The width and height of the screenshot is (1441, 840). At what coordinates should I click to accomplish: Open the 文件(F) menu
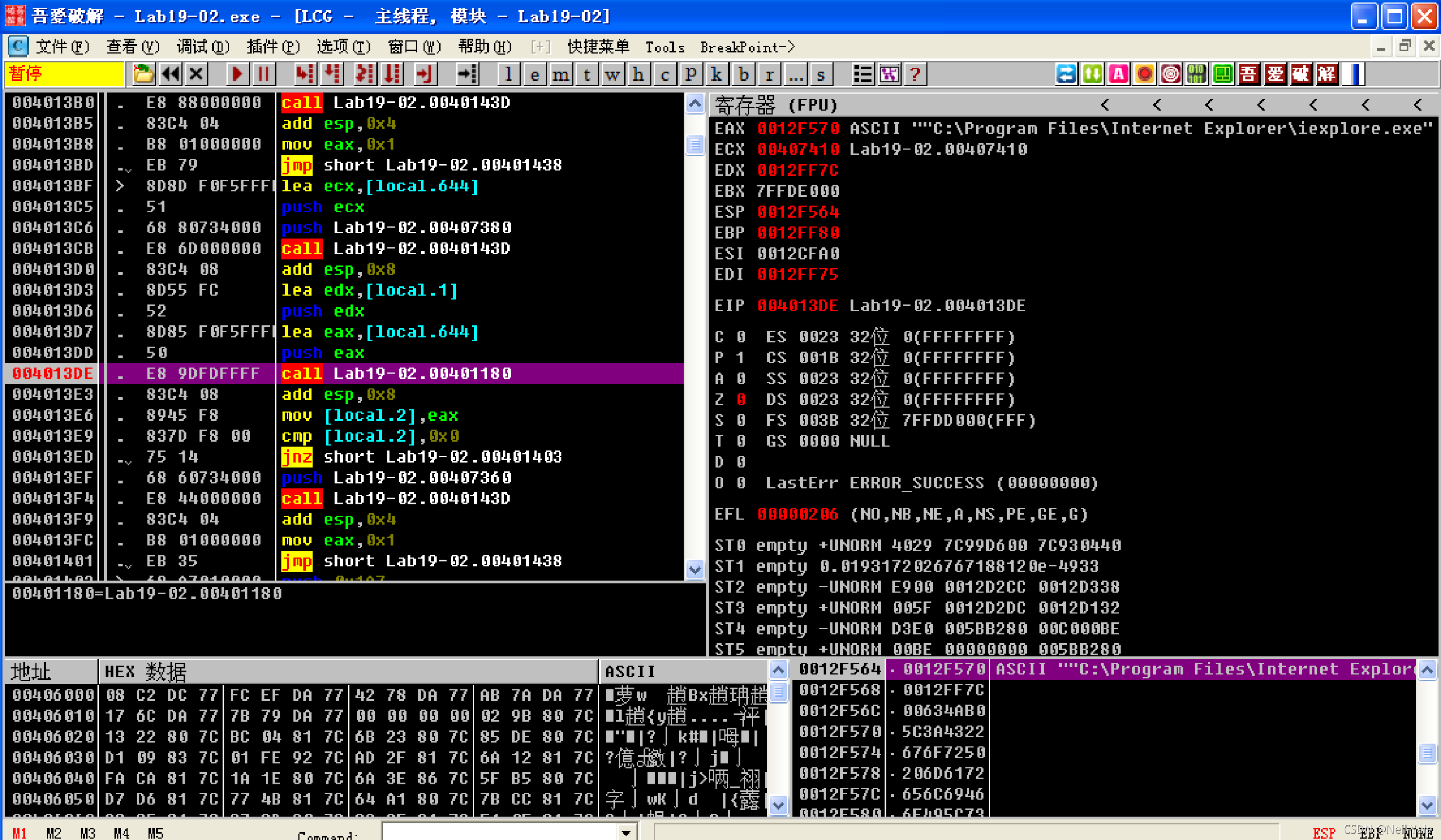pyautogui.click(x=62, y=47)
